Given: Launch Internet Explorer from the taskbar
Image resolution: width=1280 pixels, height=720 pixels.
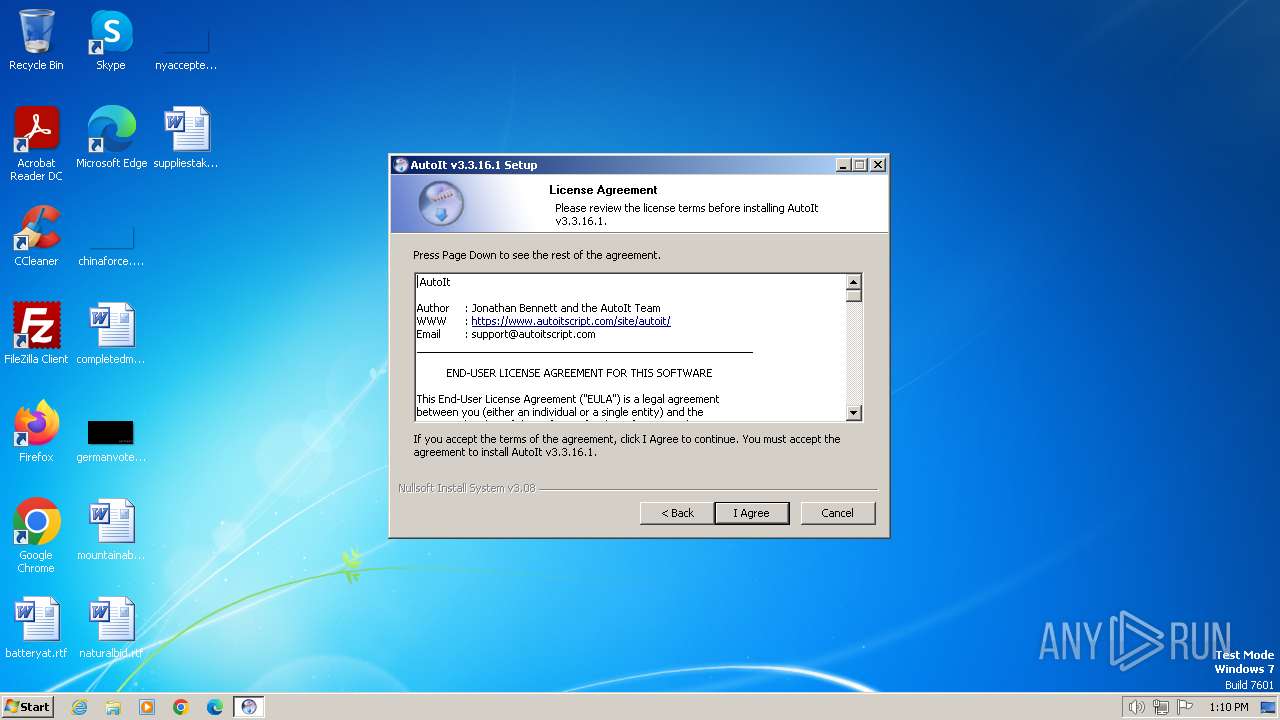Looking at the screenshot, I should [79, 707].
